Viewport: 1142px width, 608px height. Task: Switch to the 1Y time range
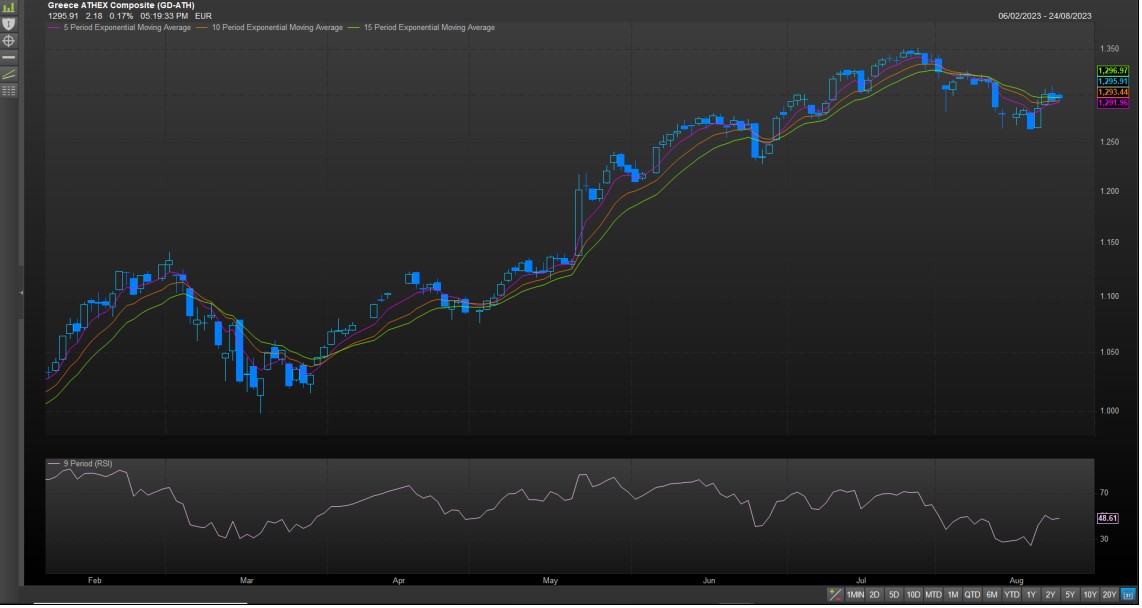(x=1031, y=595)
